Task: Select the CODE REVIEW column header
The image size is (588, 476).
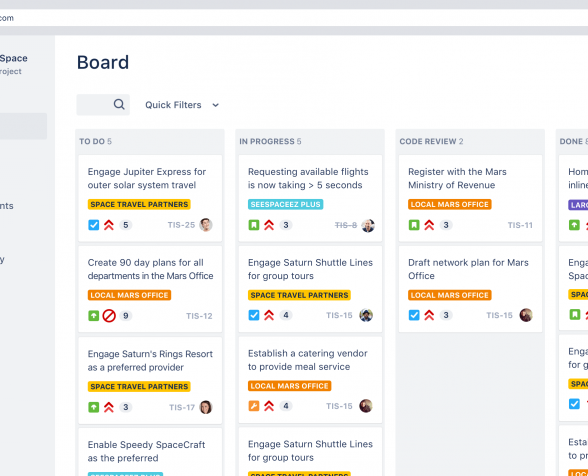Action: tap(431, 141)
